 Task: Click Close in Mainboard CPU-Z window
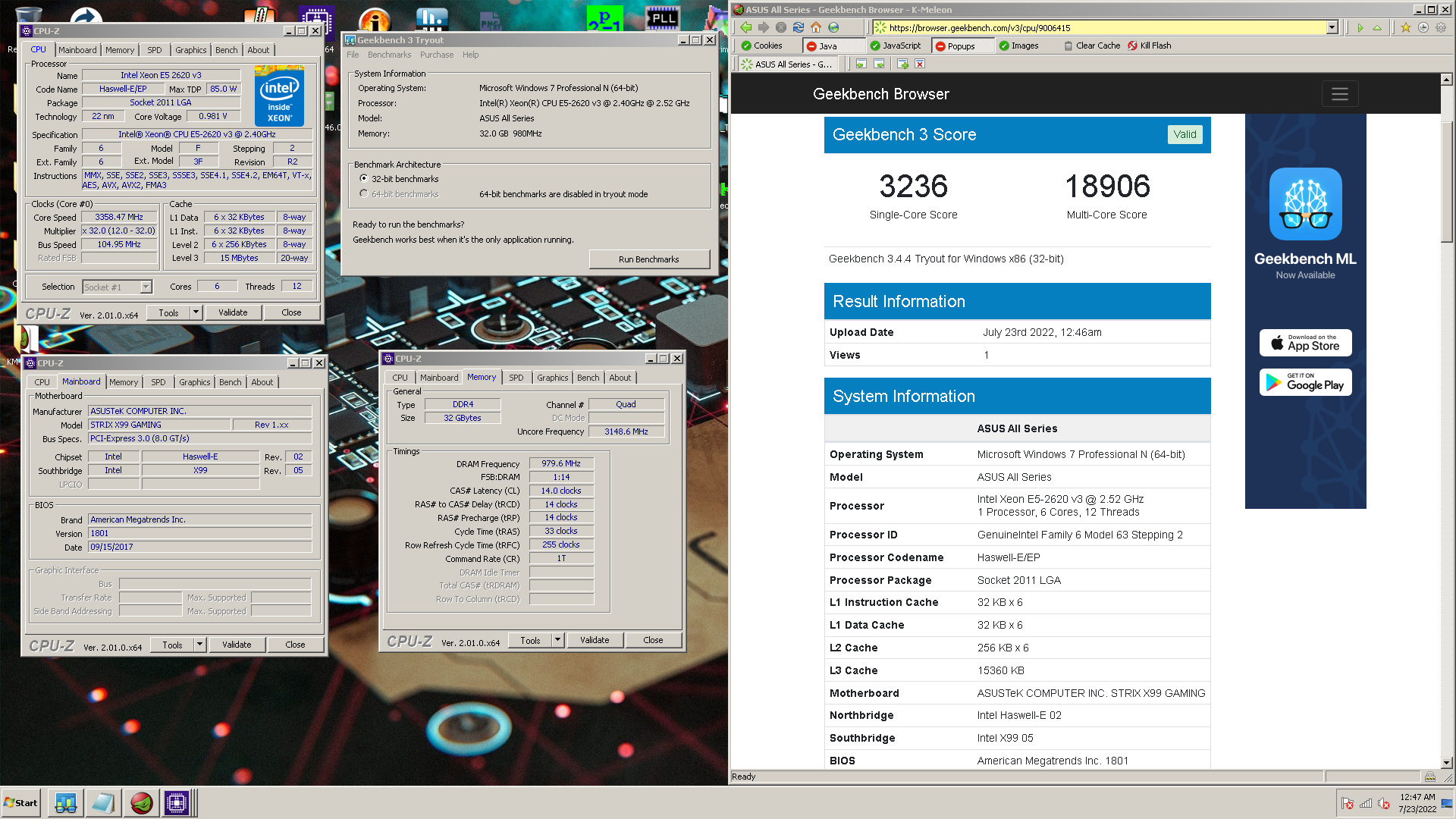[295, 645]
